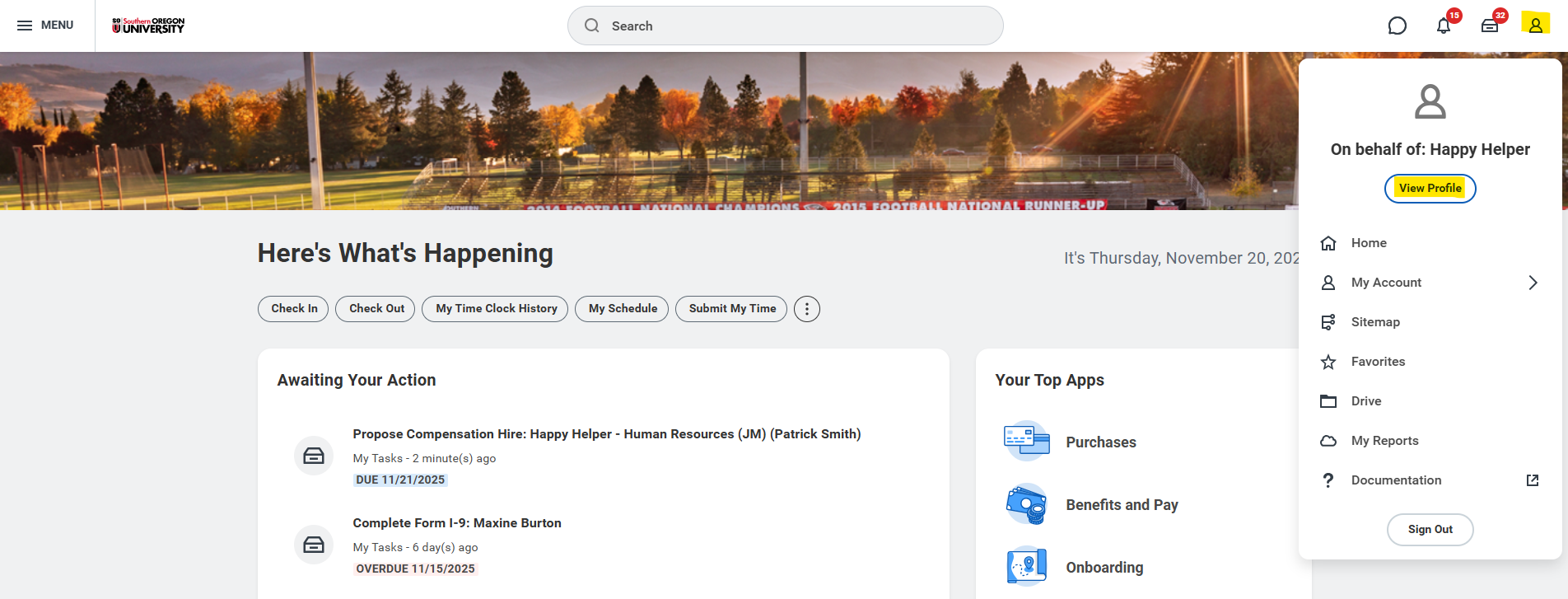Viewport: 1568px width, 599px height.
Task: Click into the Search field
Action: 785,26
